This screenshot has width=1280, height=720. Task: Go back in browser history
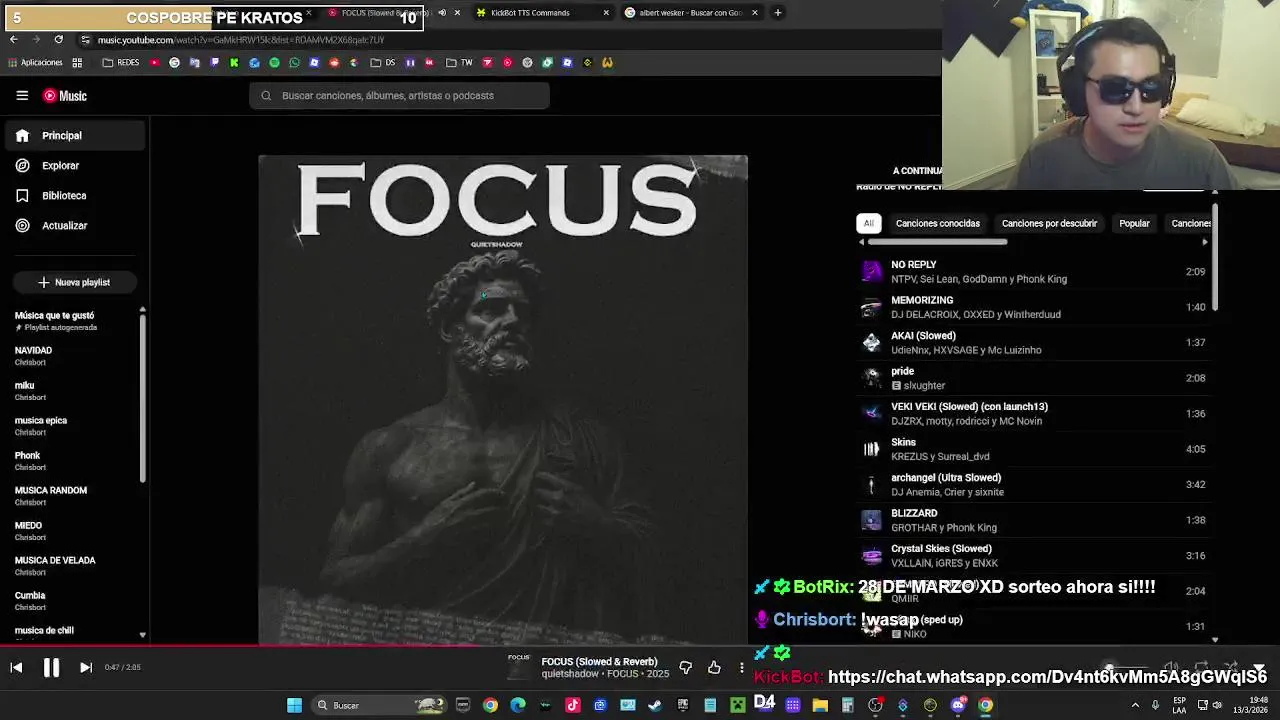(13, 40)
